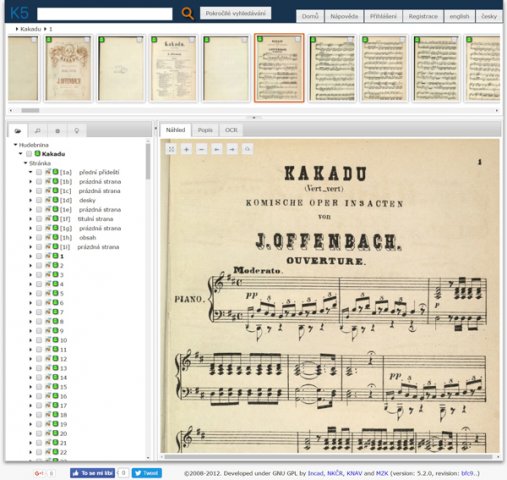507x480 pixels.
Task: Check the [1h] obsah page checkbox
Action: coord(39,237)
